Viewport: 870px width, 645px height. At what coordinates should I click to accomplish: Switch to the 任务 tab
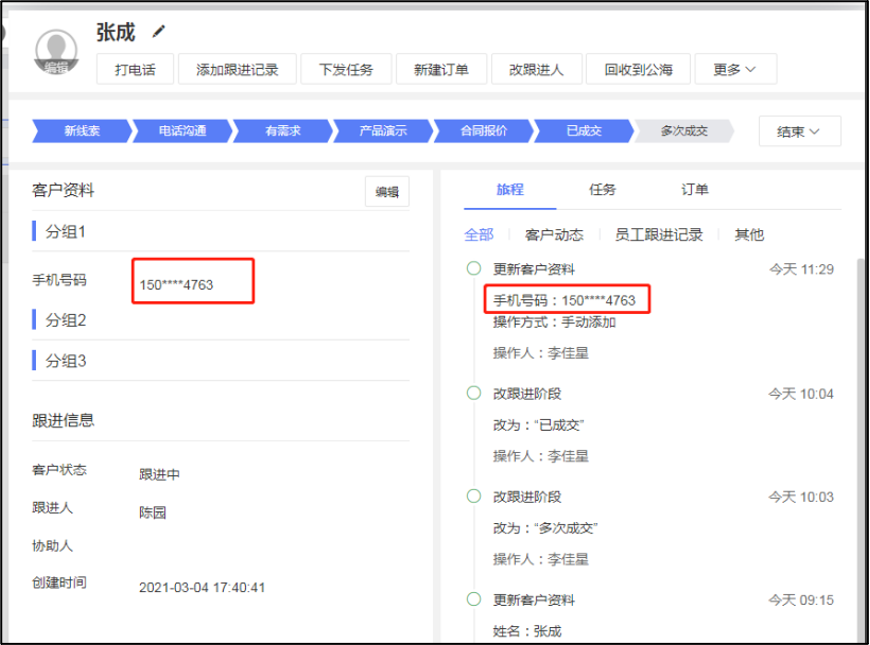603,190
